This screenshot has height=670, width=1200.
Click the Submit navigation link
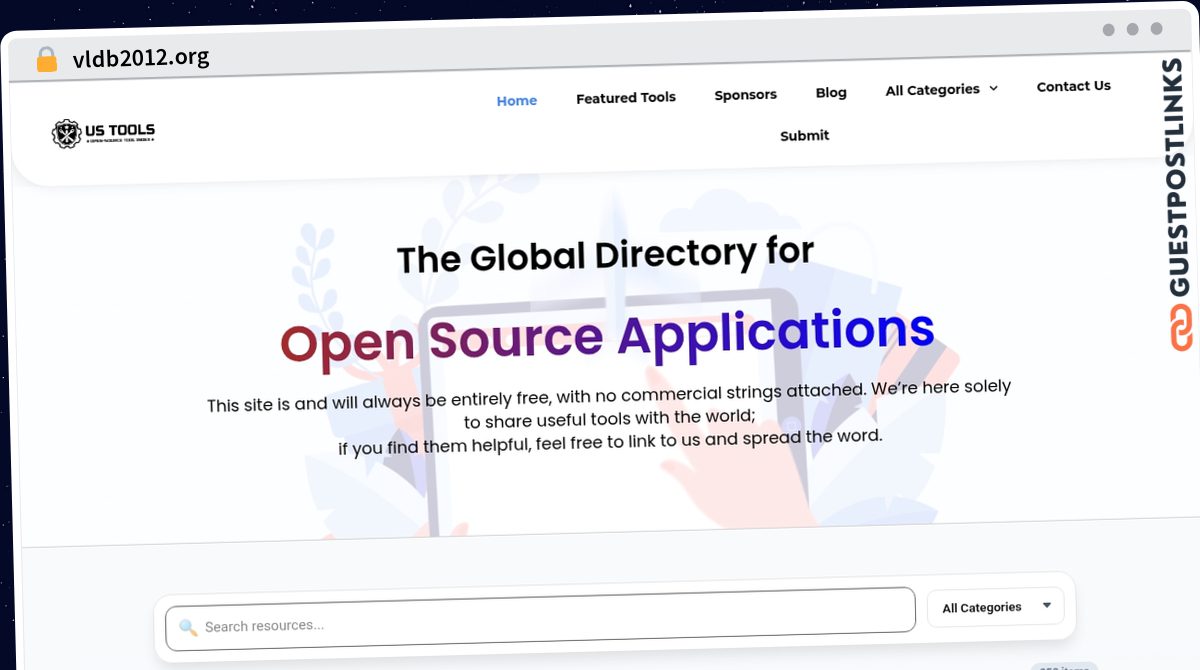tap(805, 135)
